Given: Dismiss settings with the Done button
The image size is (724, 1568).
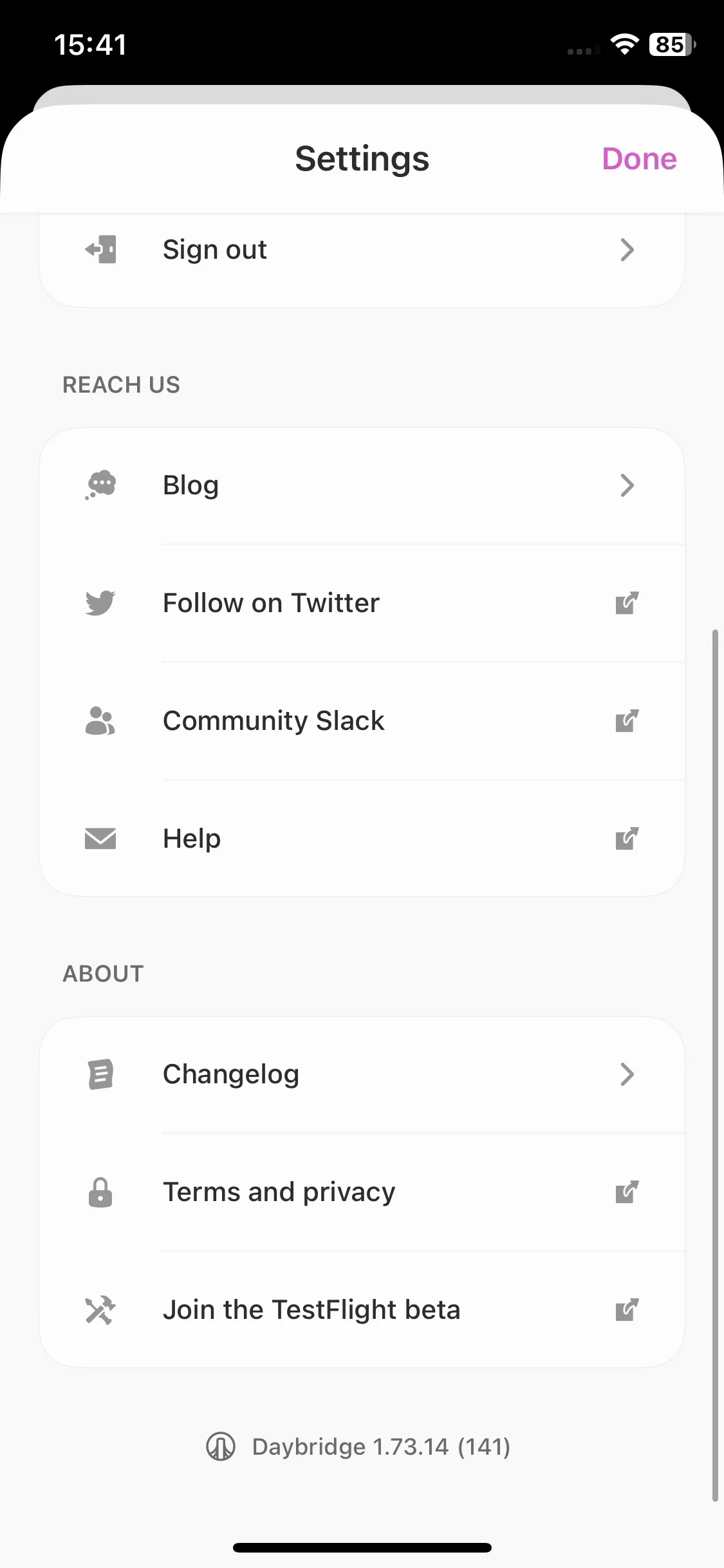Looking at the screenshot, I should tap(639, 159).
